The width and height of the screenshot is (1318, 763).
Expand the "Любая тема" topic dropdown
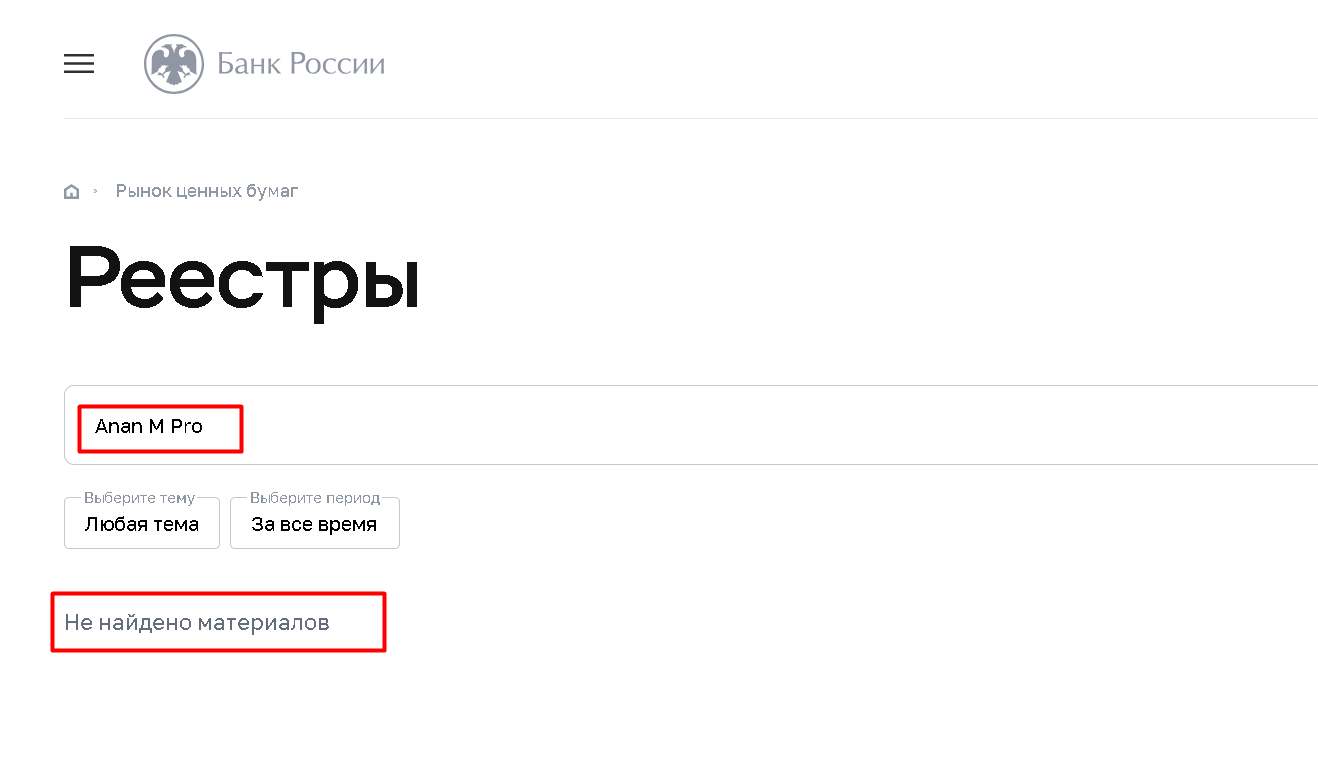pyautogui.click(x=142, y=524)
